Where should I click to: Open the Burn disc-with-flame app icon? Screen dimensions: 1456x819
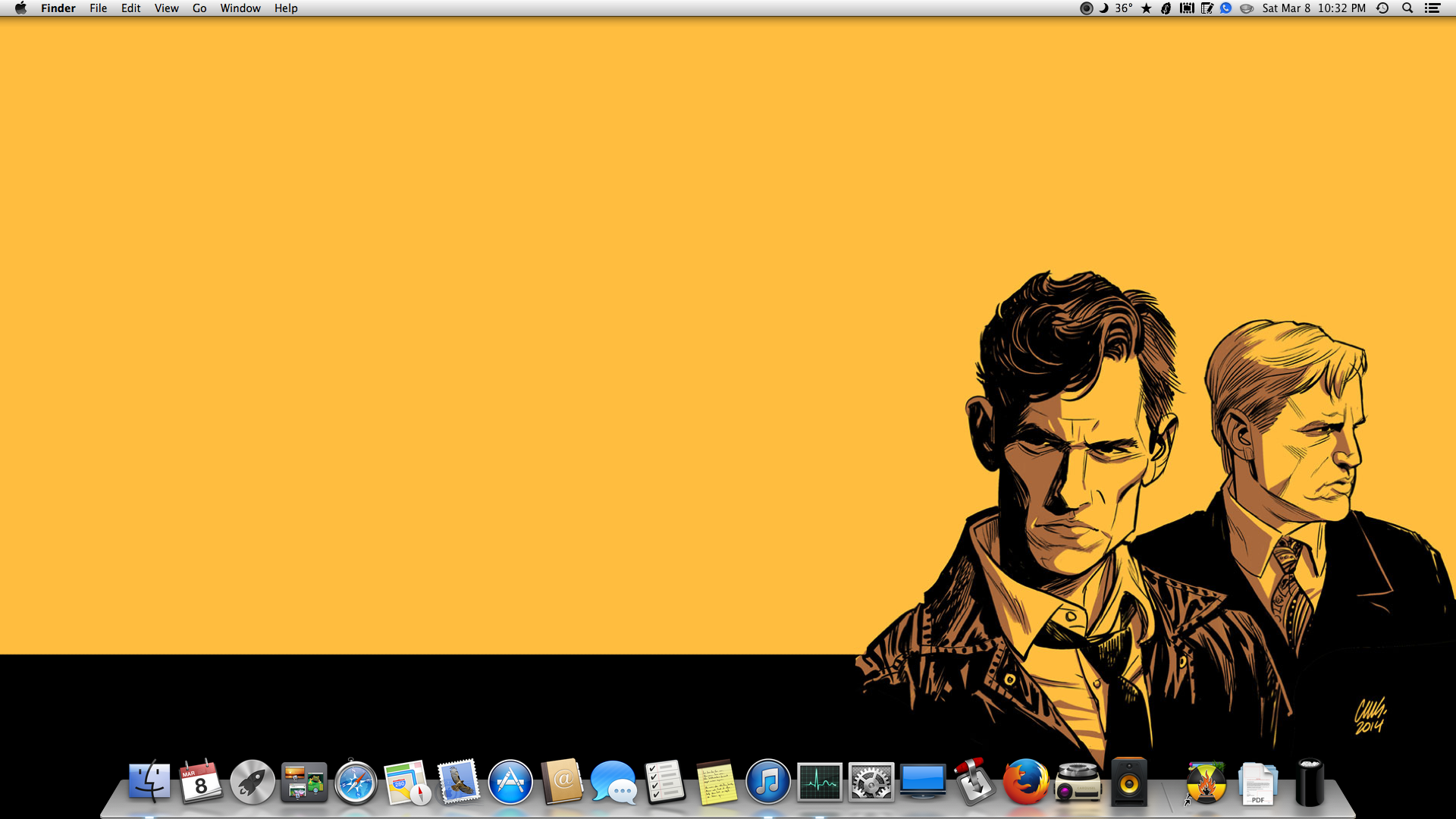click(1207, 783)
